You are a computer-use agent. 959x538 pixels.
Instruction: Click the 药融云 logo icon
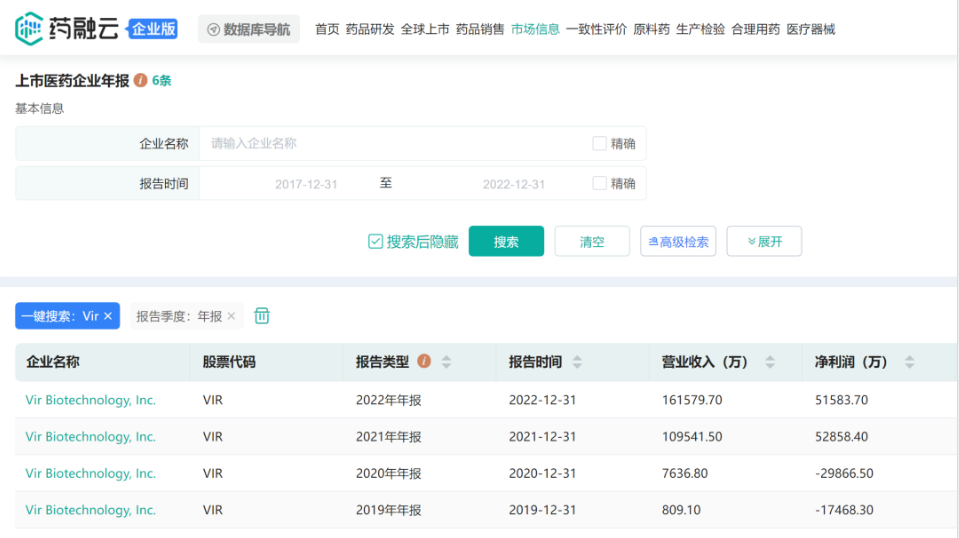(30, 28)
